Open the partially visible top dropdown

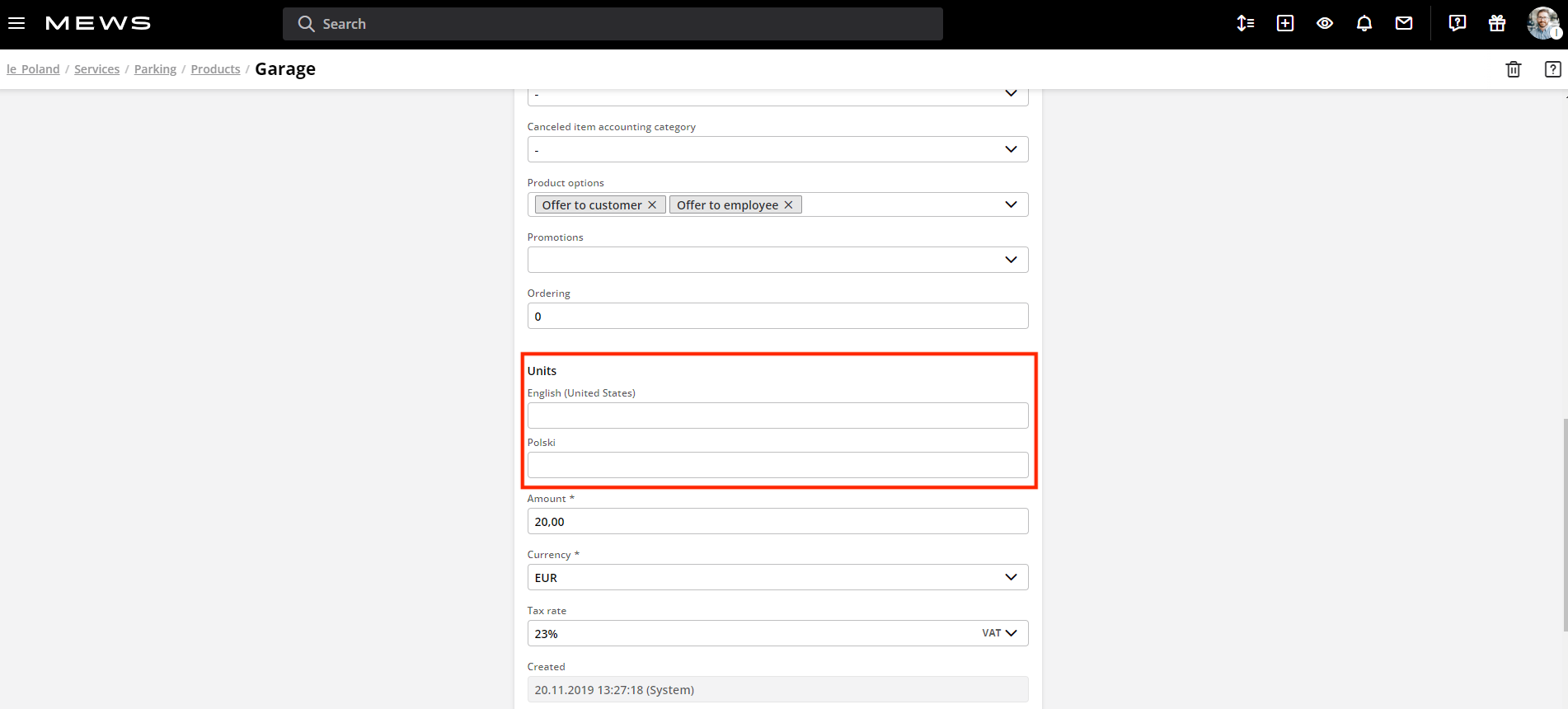[x=777, y=96]
